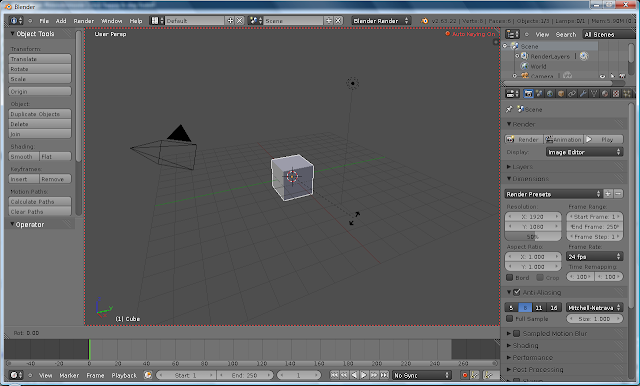Select the Particles properties tab

click(x=627, y=94)
